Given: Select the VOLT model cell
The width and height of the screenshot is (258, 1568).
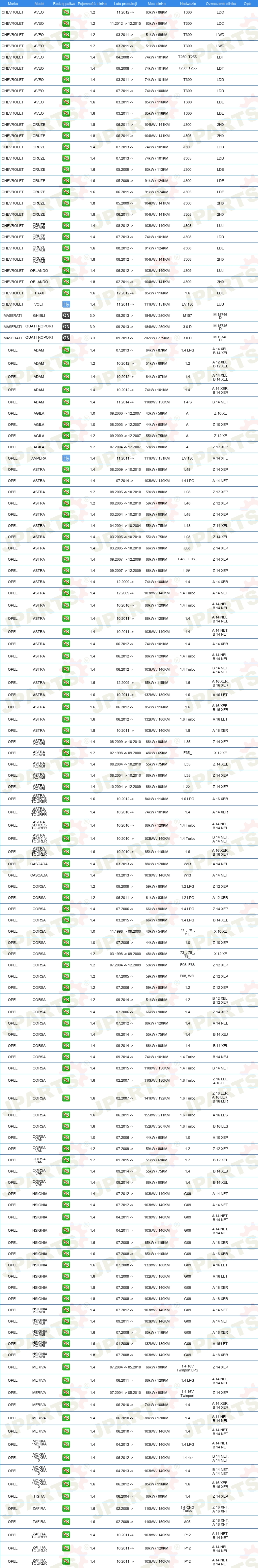Looking at the screenshot, I should click(39, 304).
